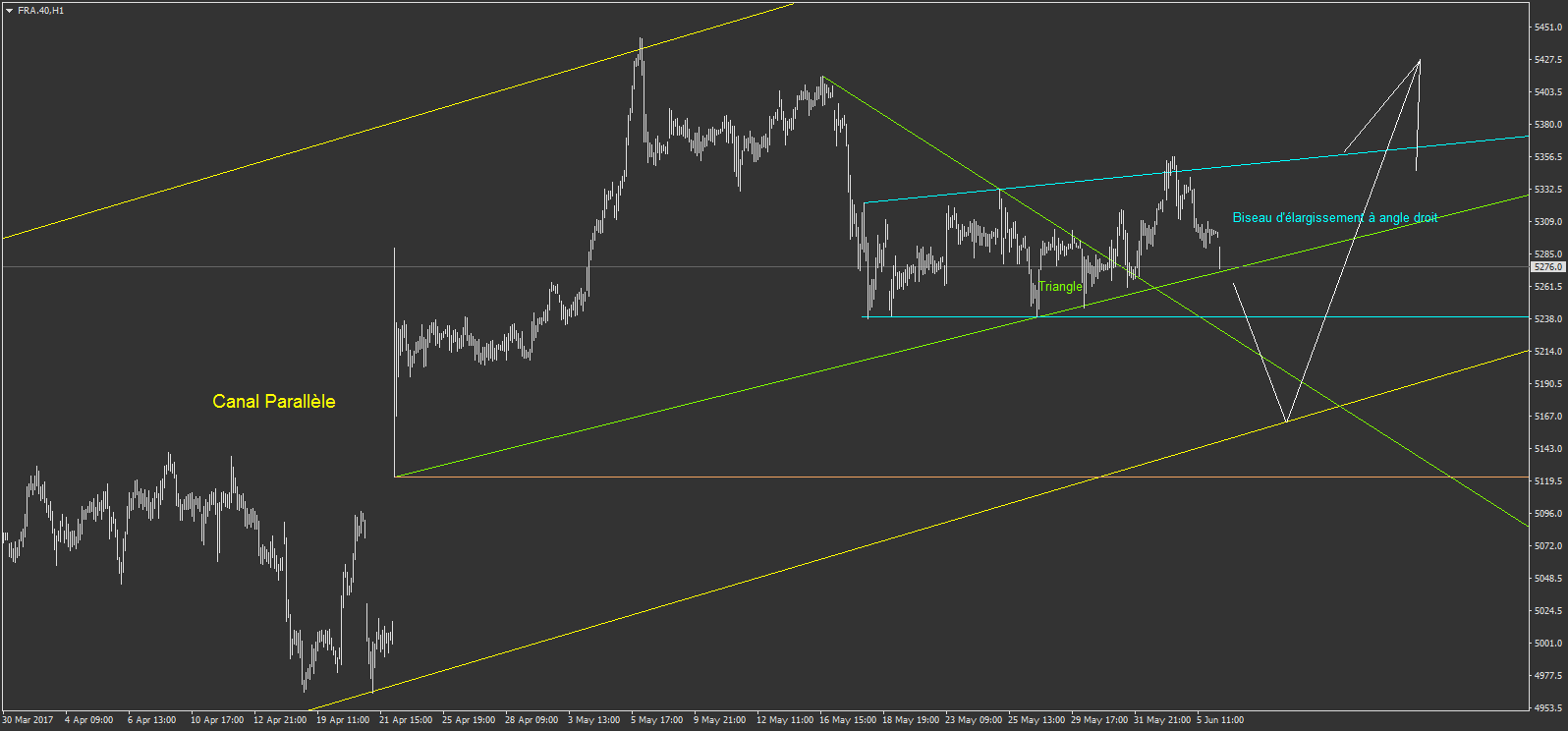Click the '5 Jun 11:00' time axis label

coord(1220,720)
